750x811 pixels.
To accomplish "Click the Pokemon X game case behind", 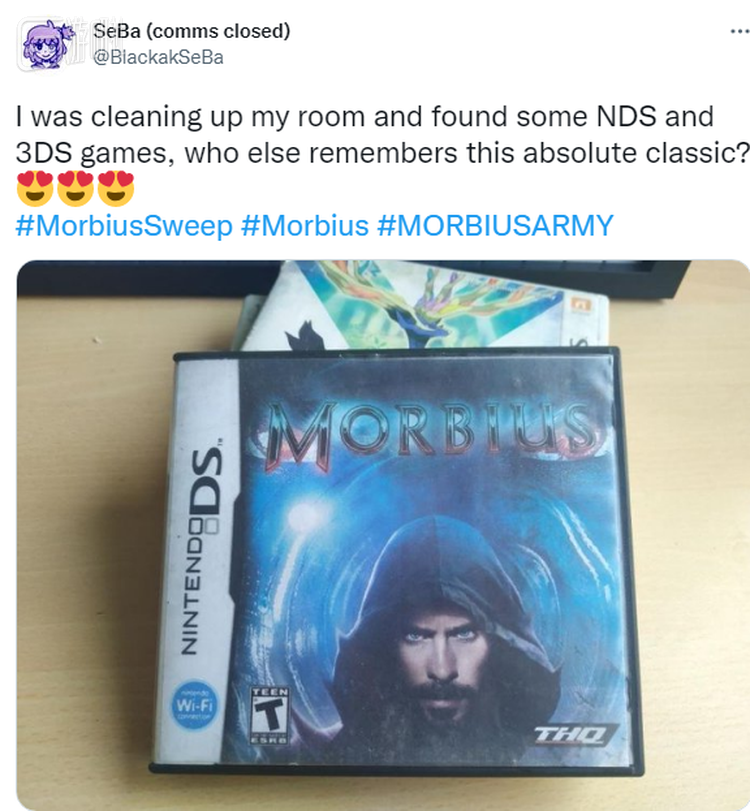I will tap(424, 305).
